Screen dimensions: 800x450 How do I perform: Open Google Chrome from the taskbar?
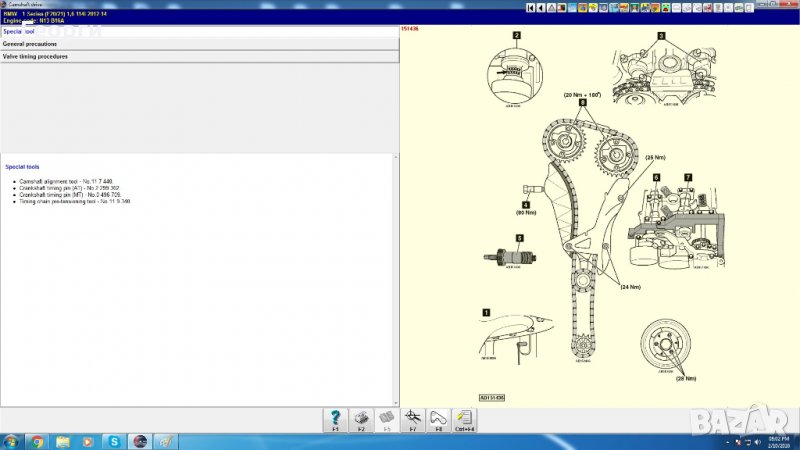coord(37,440)
